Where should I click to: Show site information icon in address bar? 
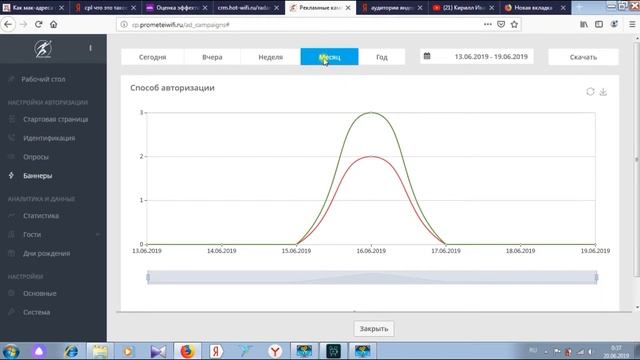coord(124,24)
